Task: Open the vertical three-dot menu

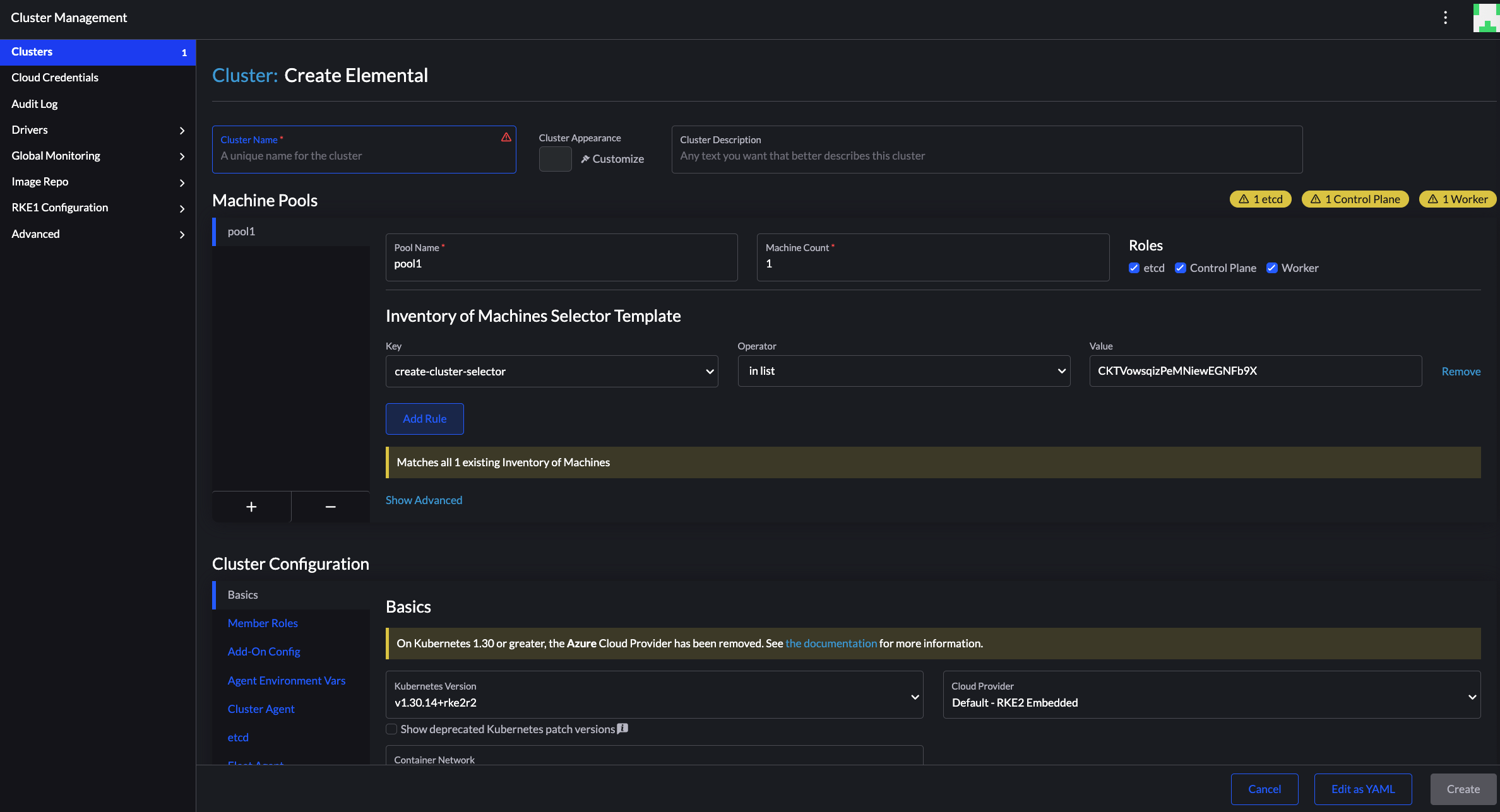Action: pos(1445,18)
